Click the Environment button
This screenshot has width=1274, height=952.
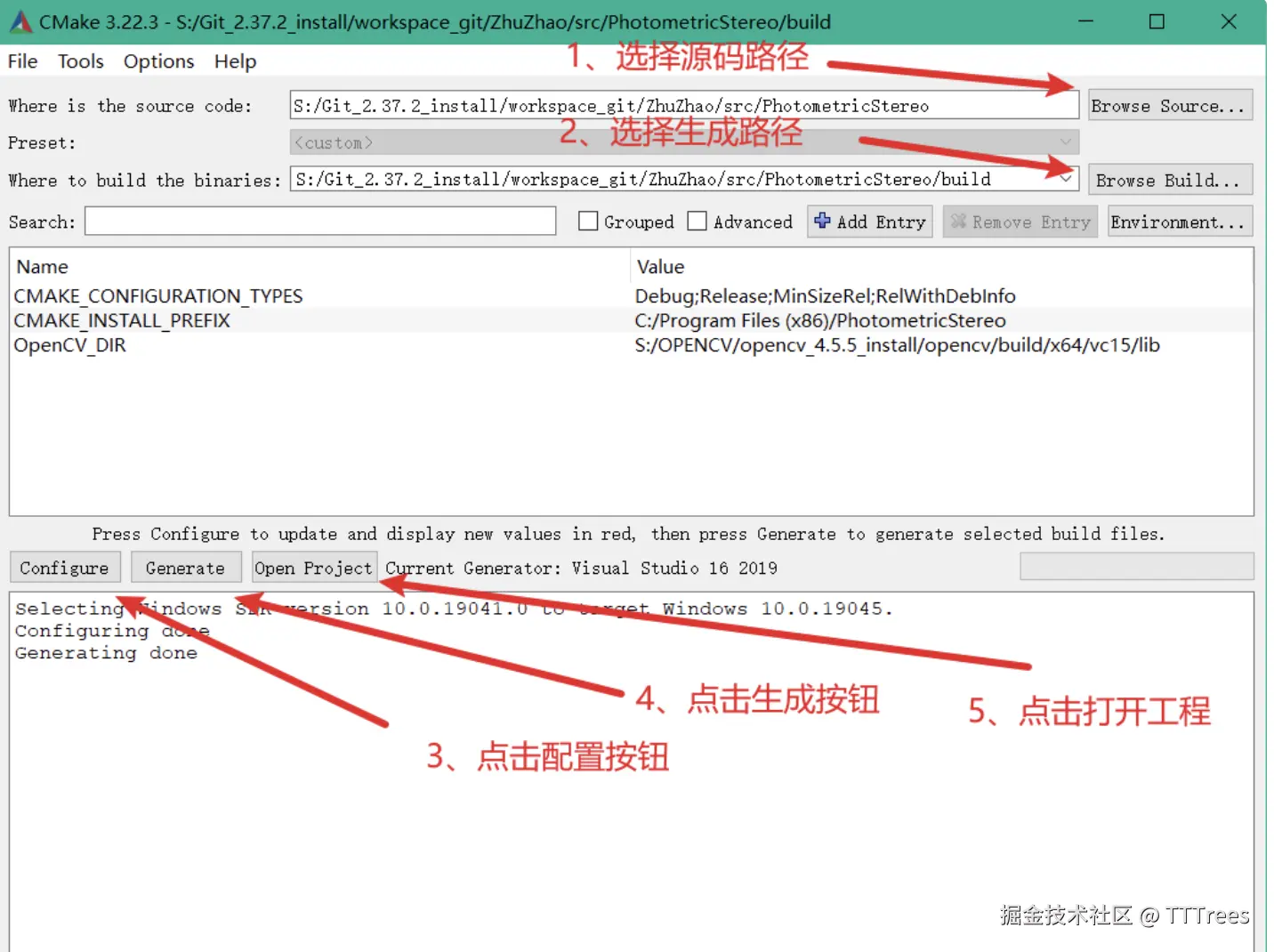click(x=1181, y=222)
